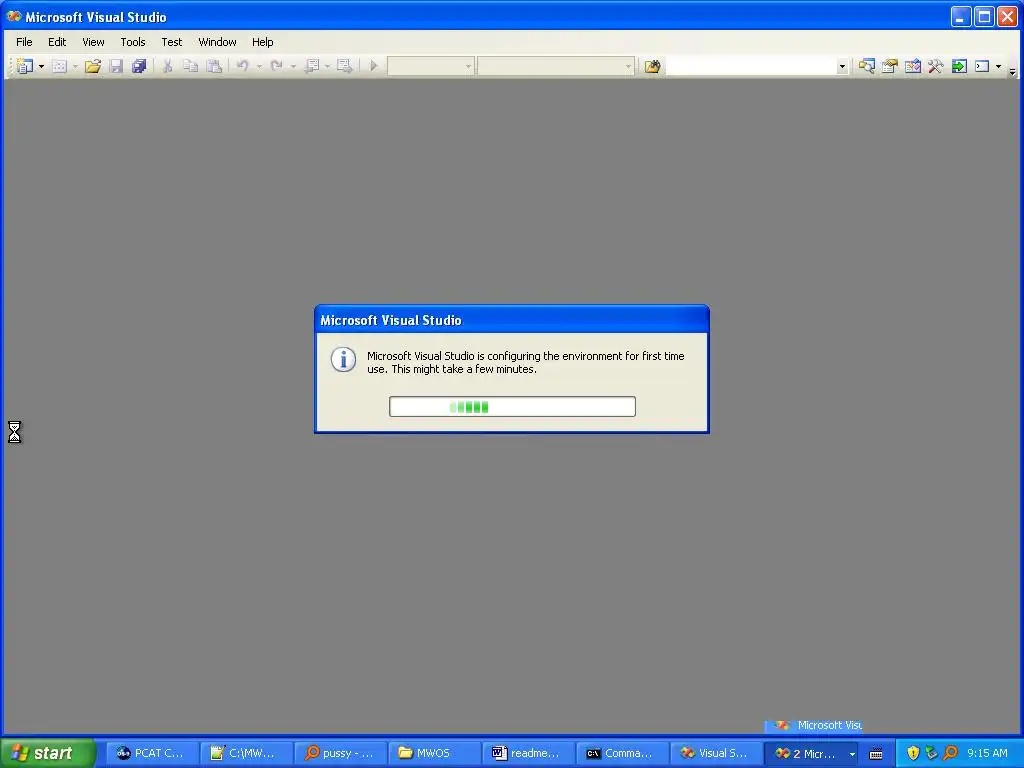Click the security shield tray icon

click(x=913, y=753)
